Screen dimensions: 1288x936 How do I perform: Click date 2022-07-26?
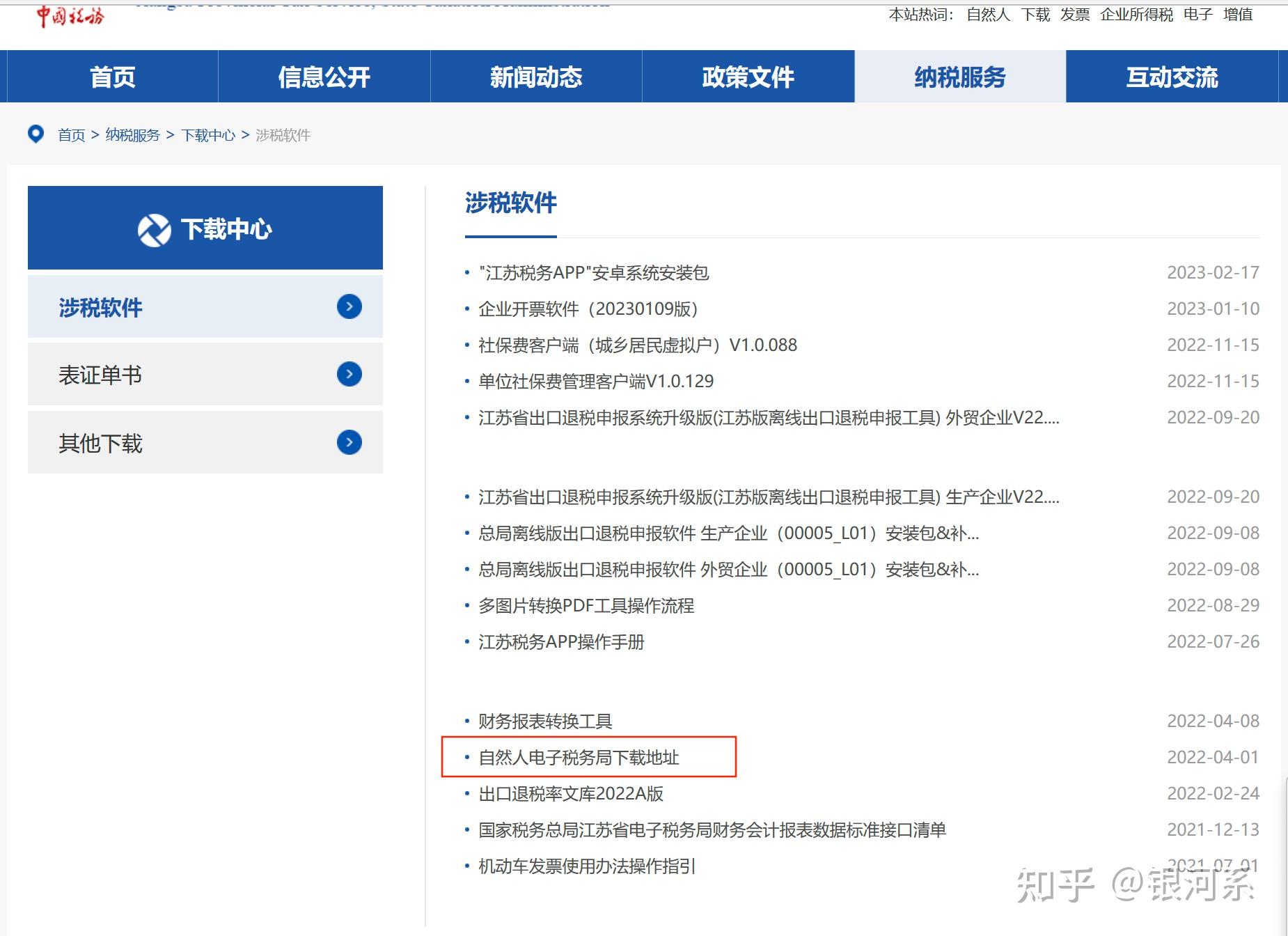click(x=1213, y=641)
